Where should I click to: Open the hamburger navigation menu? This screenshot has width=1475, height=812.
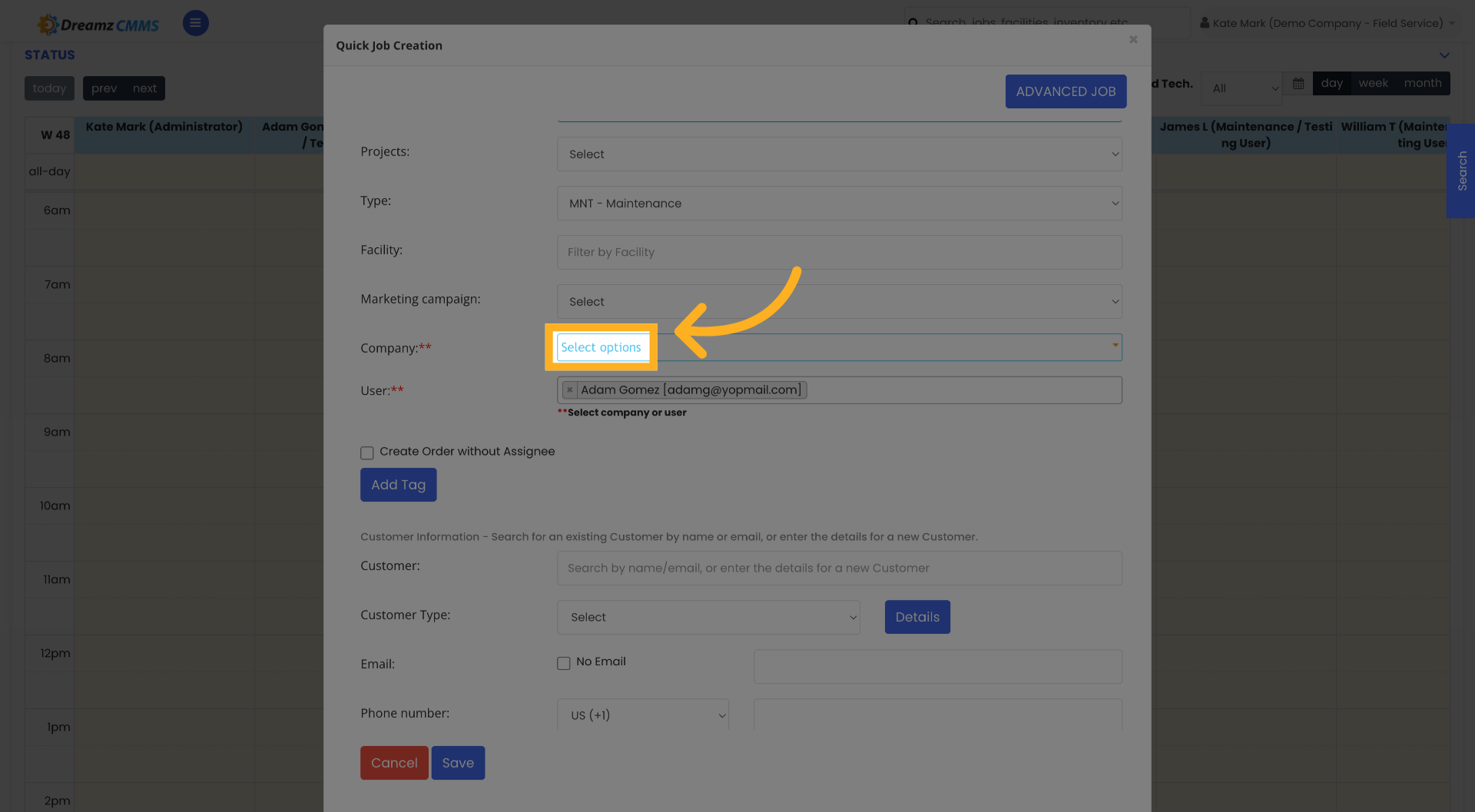[195, 23]
